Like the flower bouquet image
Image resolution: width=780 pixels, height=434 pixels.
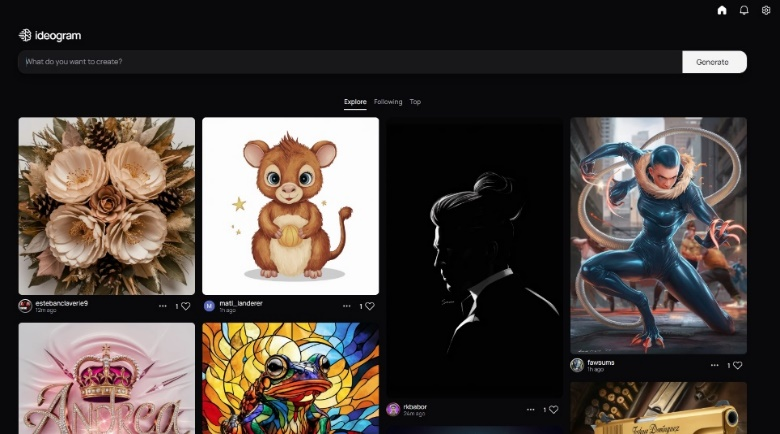(x=186, y=306)
